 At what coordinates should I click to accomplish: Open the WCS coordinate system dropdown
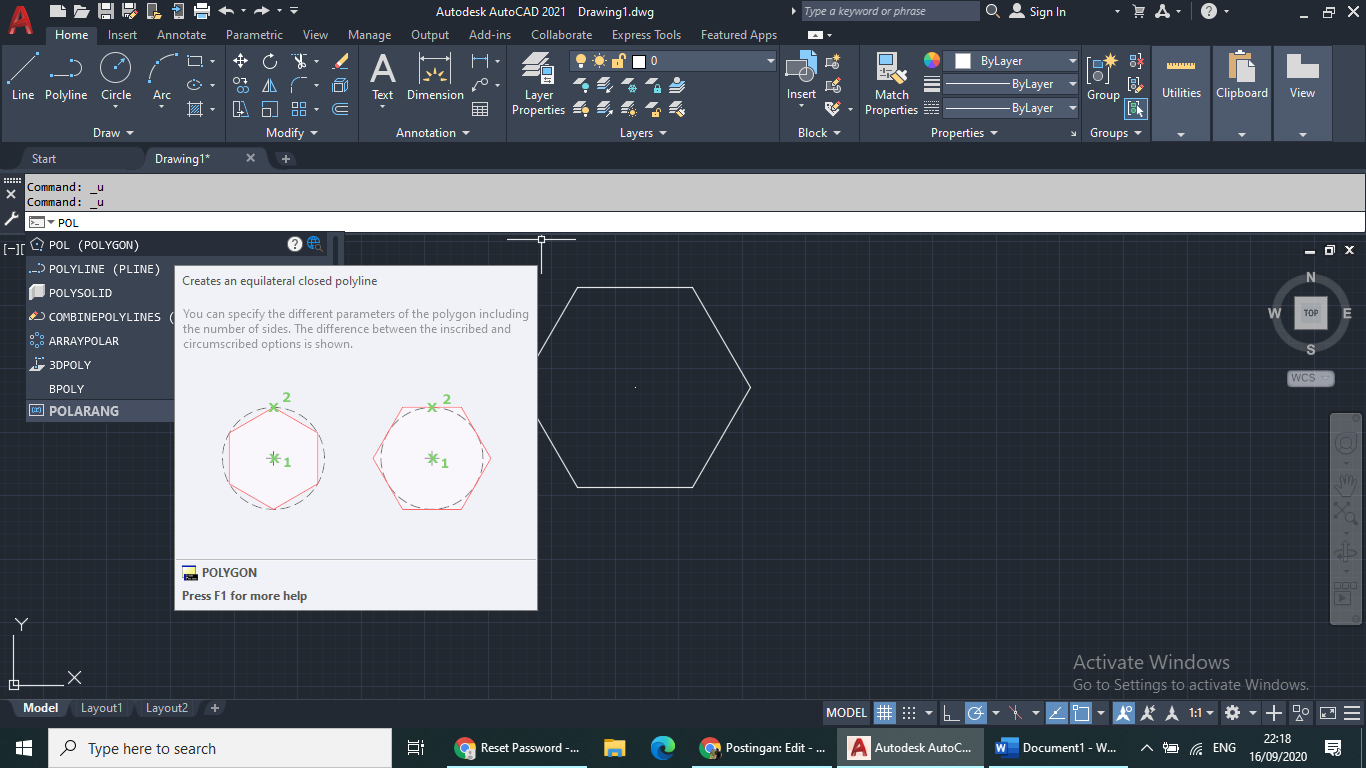tap(1311, 378)
